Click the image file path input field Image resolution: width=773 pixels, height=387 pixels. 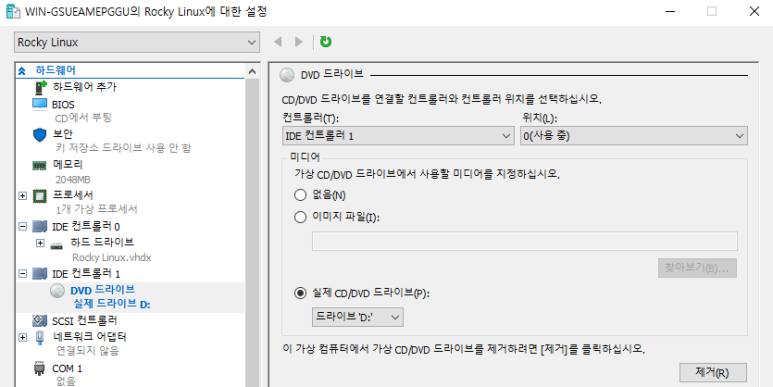tap(525, 241)
